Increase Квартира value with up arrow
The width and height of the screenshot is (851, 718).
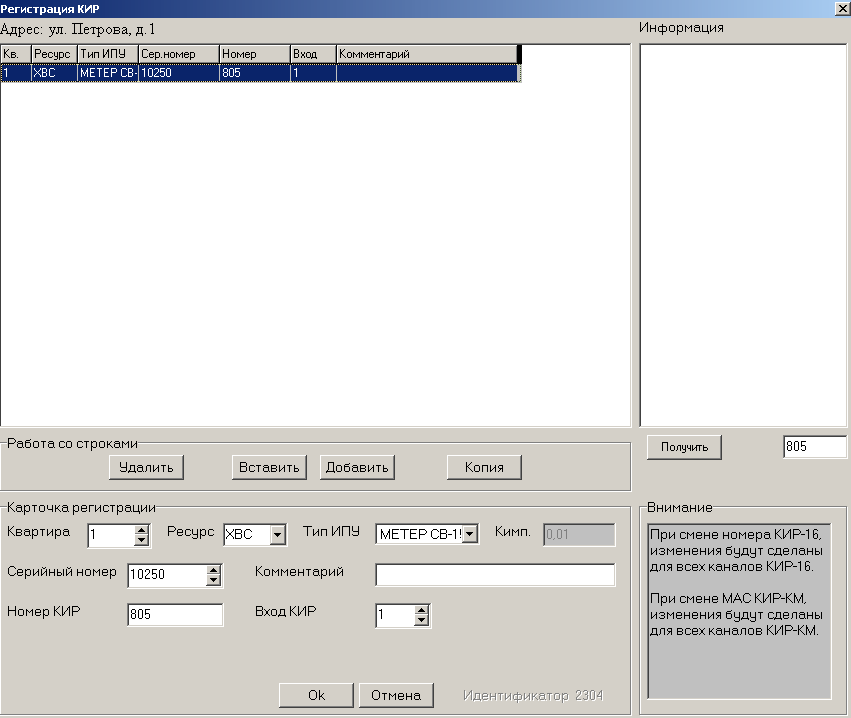pos(141,530)
